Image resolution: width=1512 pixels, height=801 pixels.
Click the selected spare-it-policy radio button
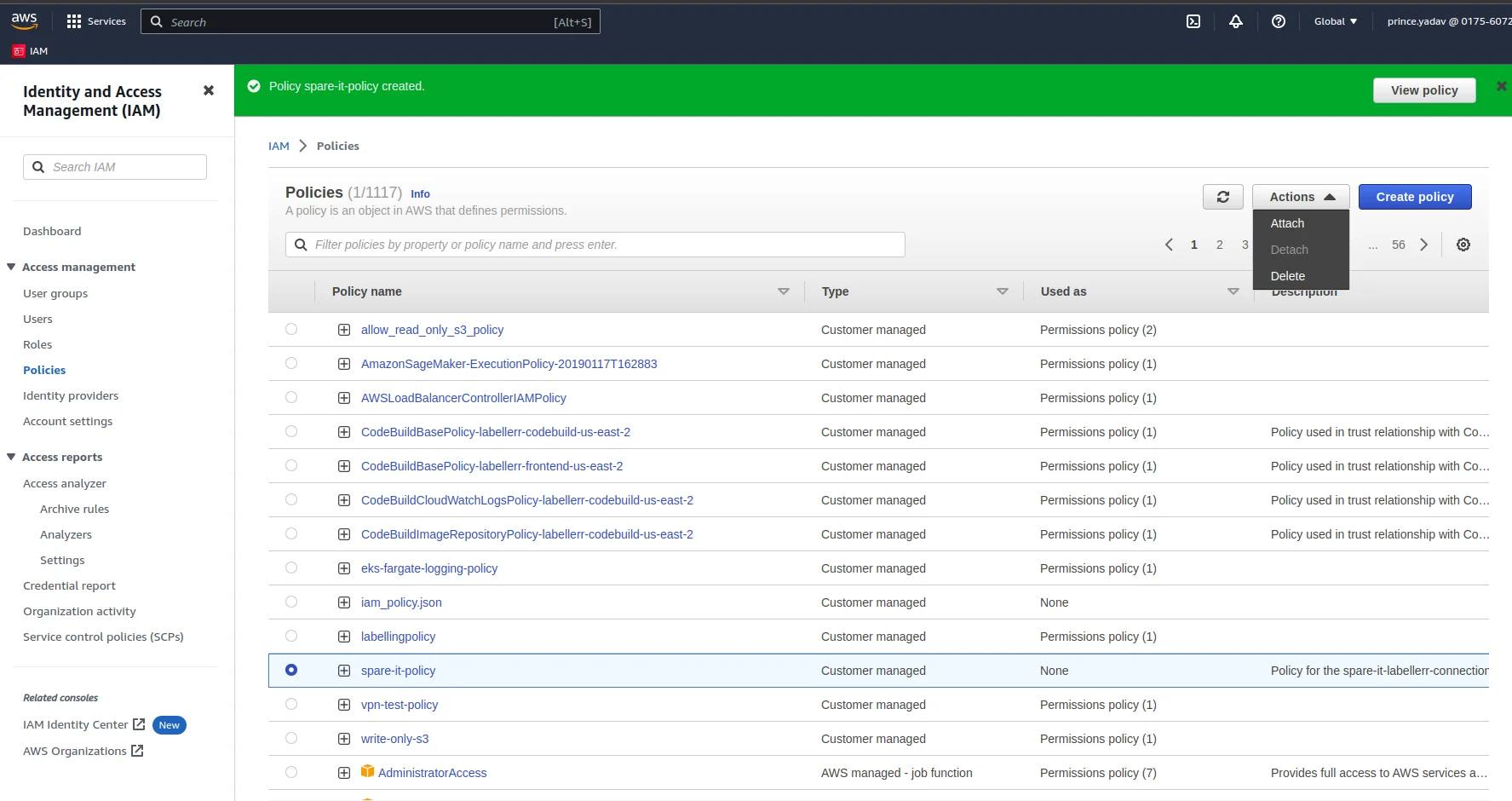pyautogui.click(x=291, y=670)
